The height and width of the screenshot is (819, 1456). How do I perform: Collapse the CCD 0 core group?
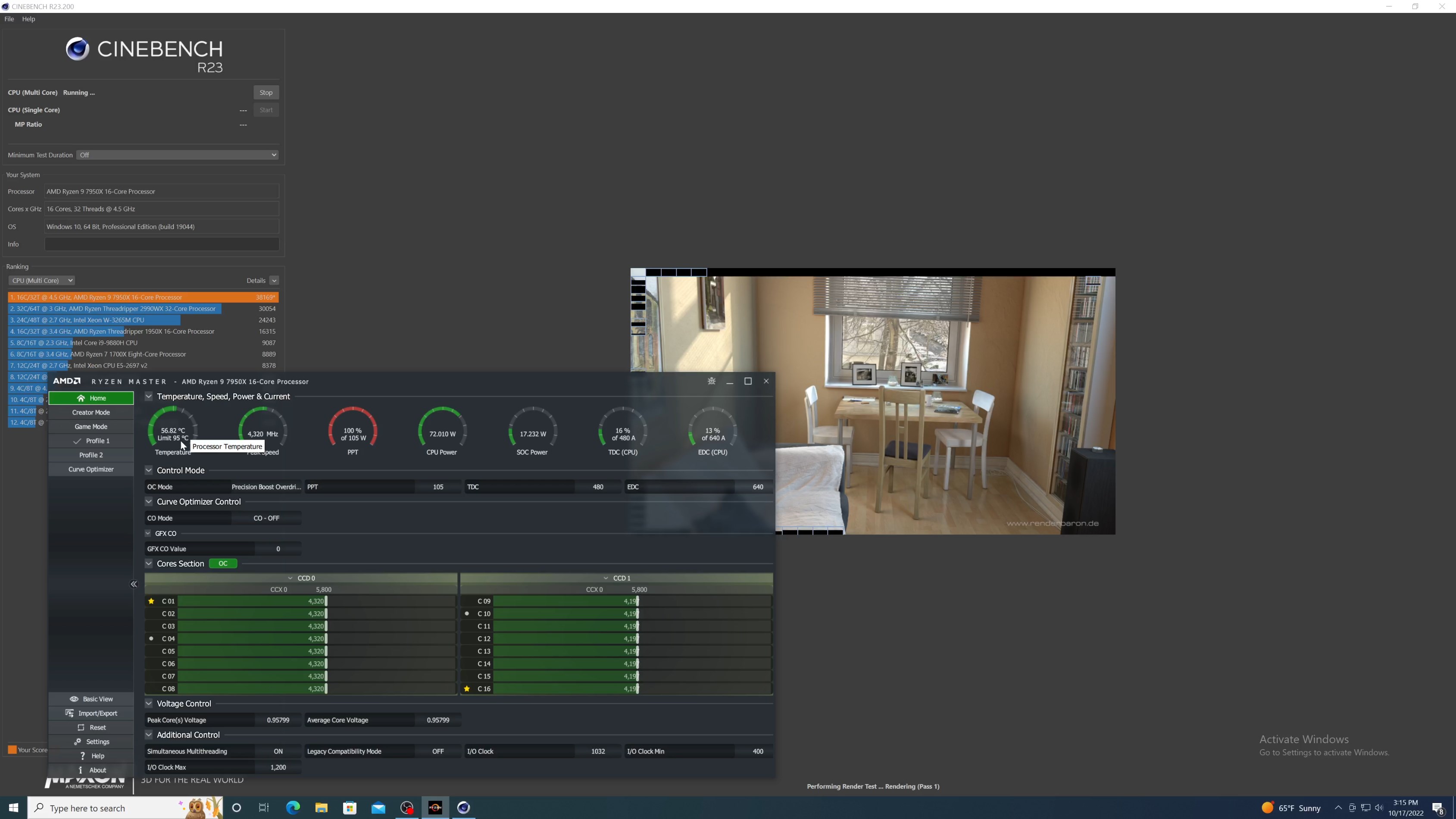tap(290, 578)
